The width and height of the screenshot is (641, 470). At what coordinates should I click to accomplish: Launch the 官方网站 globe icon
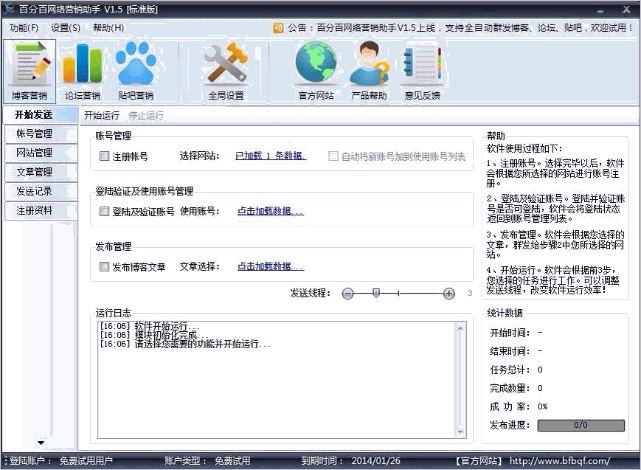(x=316, y=71)
